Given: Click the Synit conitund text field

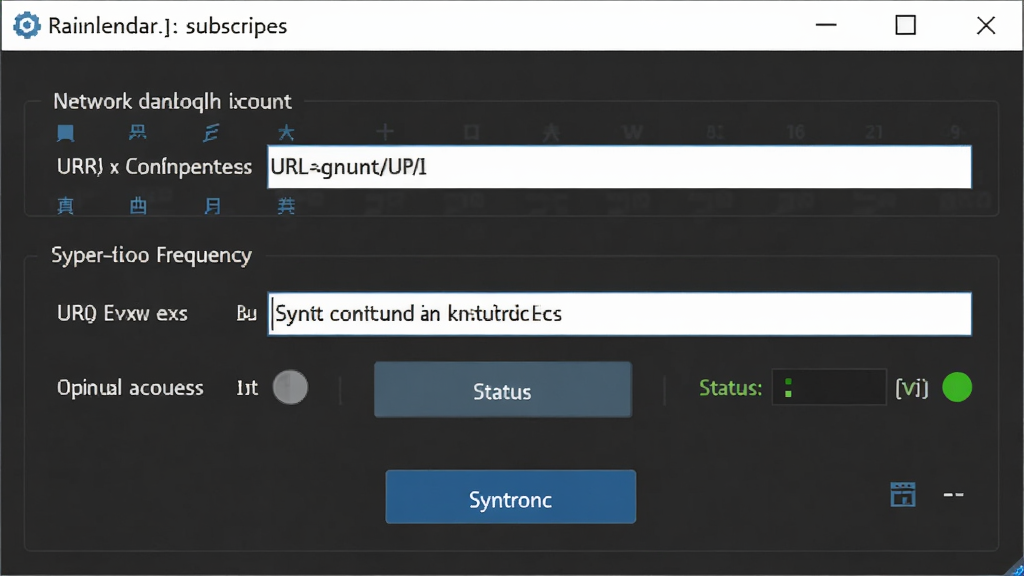Looking at the screenshot, I should (x=619, y=314).
